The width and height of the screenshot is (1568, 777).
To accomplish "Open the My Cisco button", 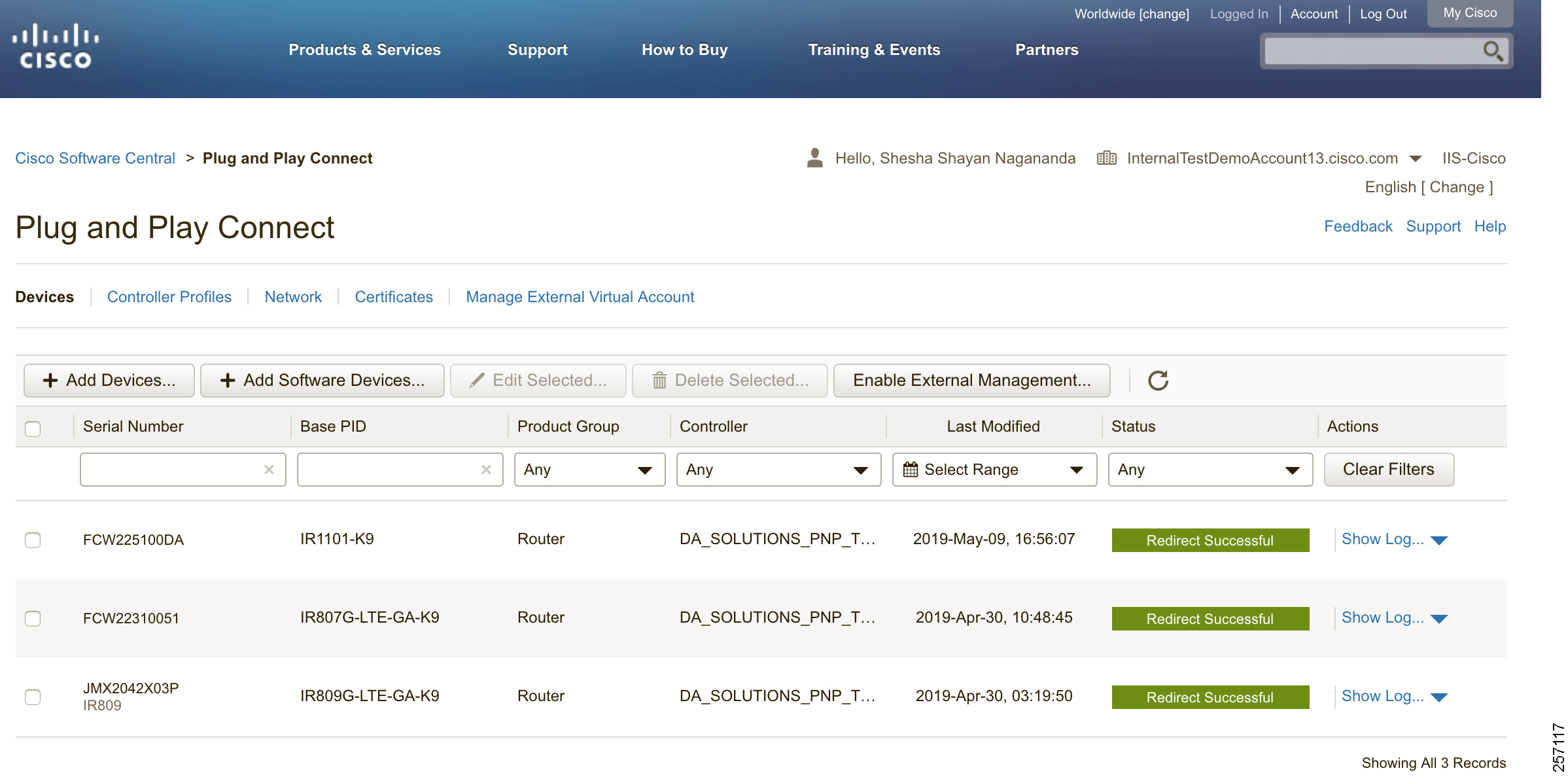I will 1470,13.
